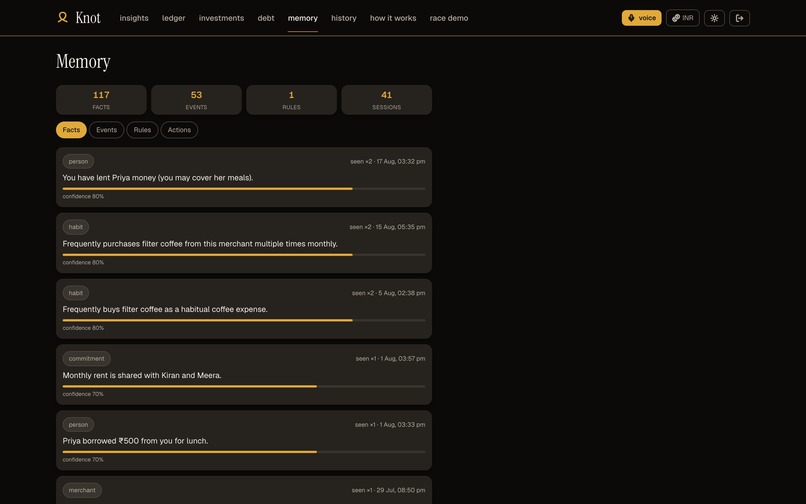Select the Facts filter tab
Viewport: 806px width, 504px height.
click(x=71, y=130)
